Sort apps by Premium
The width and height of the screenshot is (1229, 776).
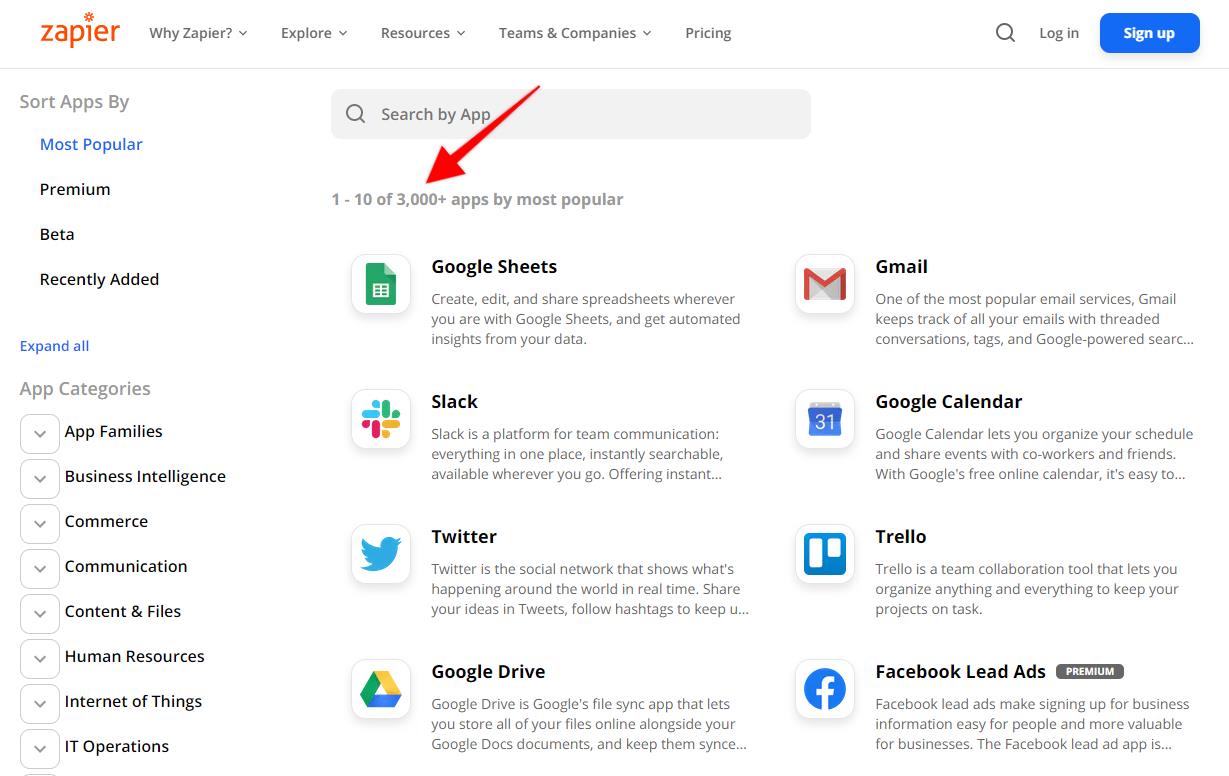(75, 189)
